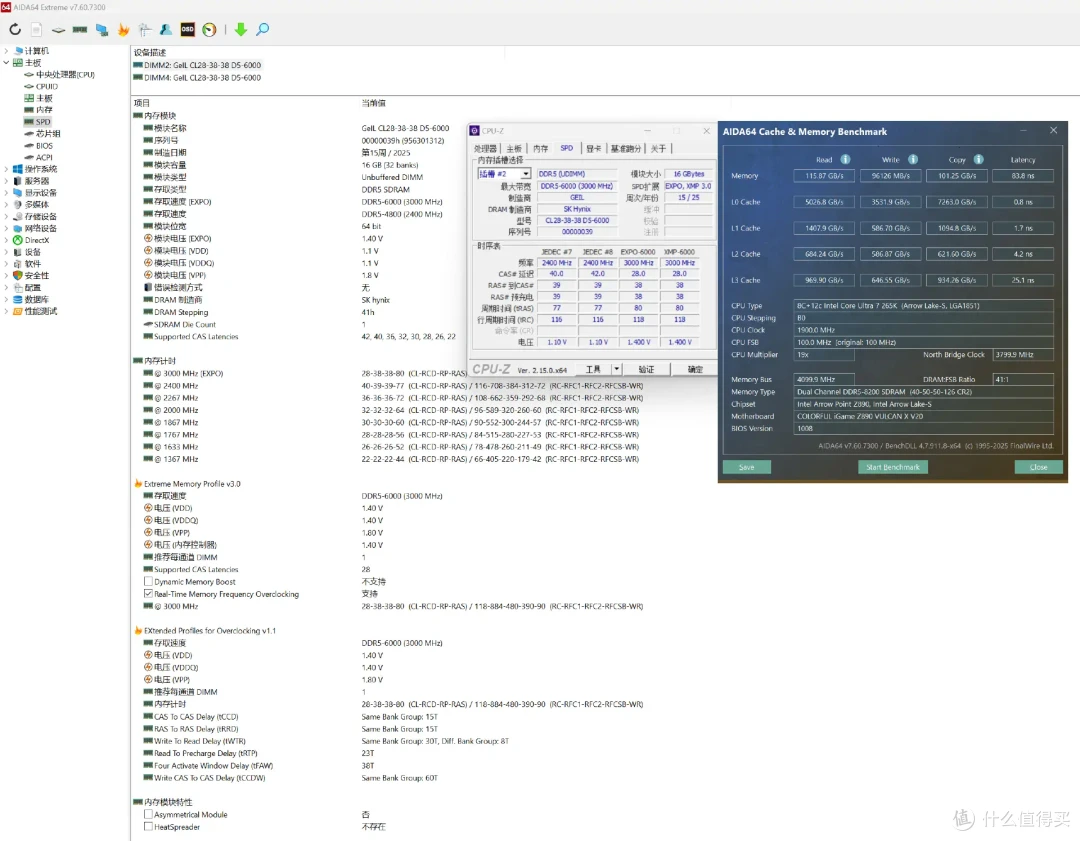This screenshot has width=1080, height=841.
Task: Toggle HeatSpreader checkbox
Action: coord(148,827)
